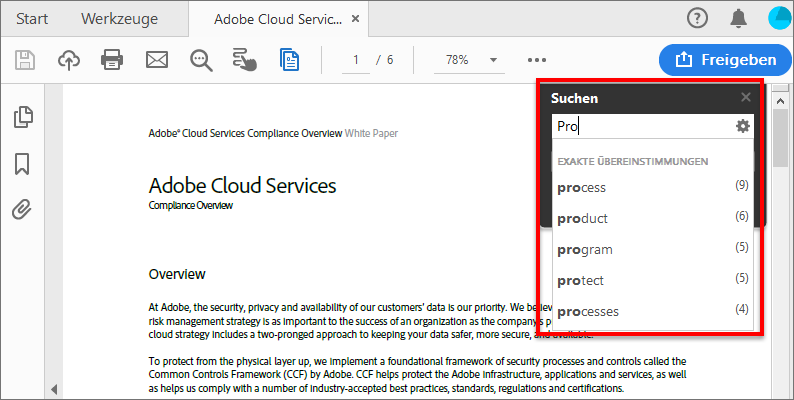
Task: Click the upload to cloud icon
Action: [69, 60]
